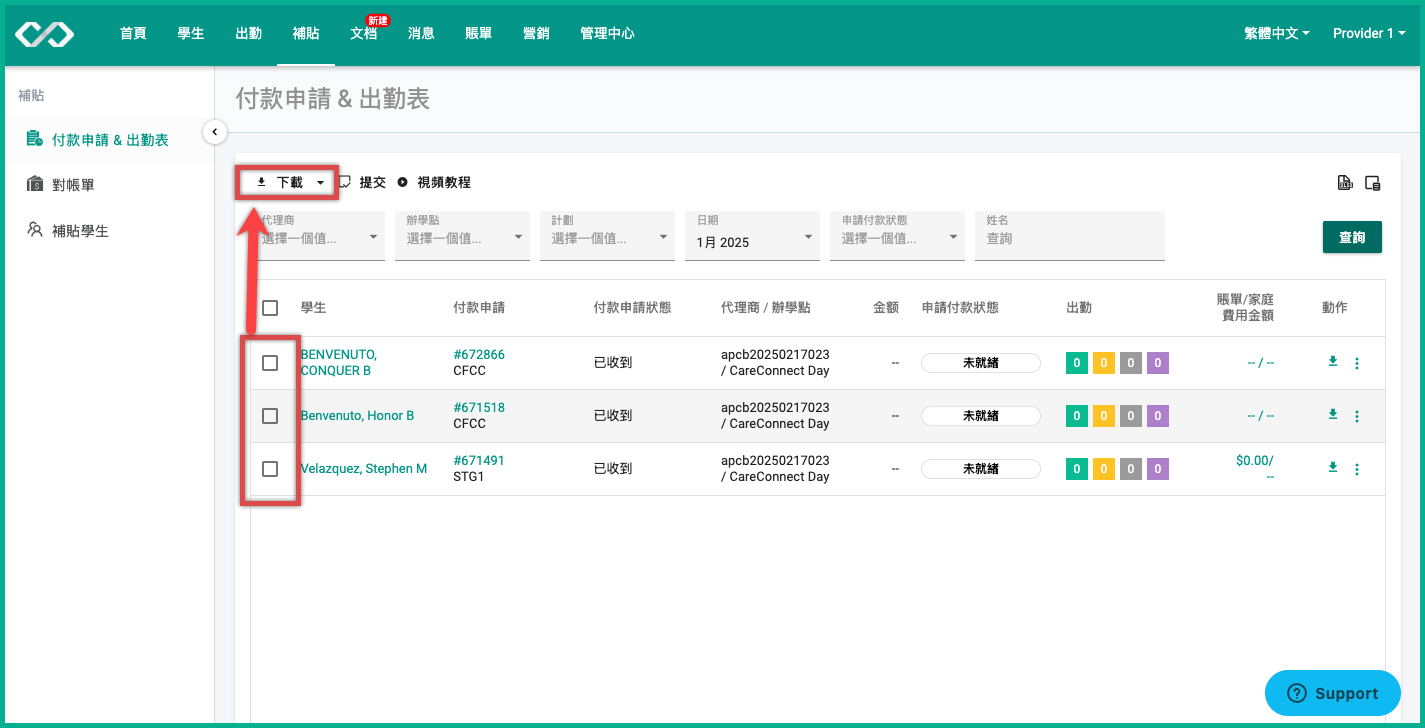Click the column settings icon at the top right
Image resolution: width=1425 pixels, height=728 pixels.
[1373, 182]
